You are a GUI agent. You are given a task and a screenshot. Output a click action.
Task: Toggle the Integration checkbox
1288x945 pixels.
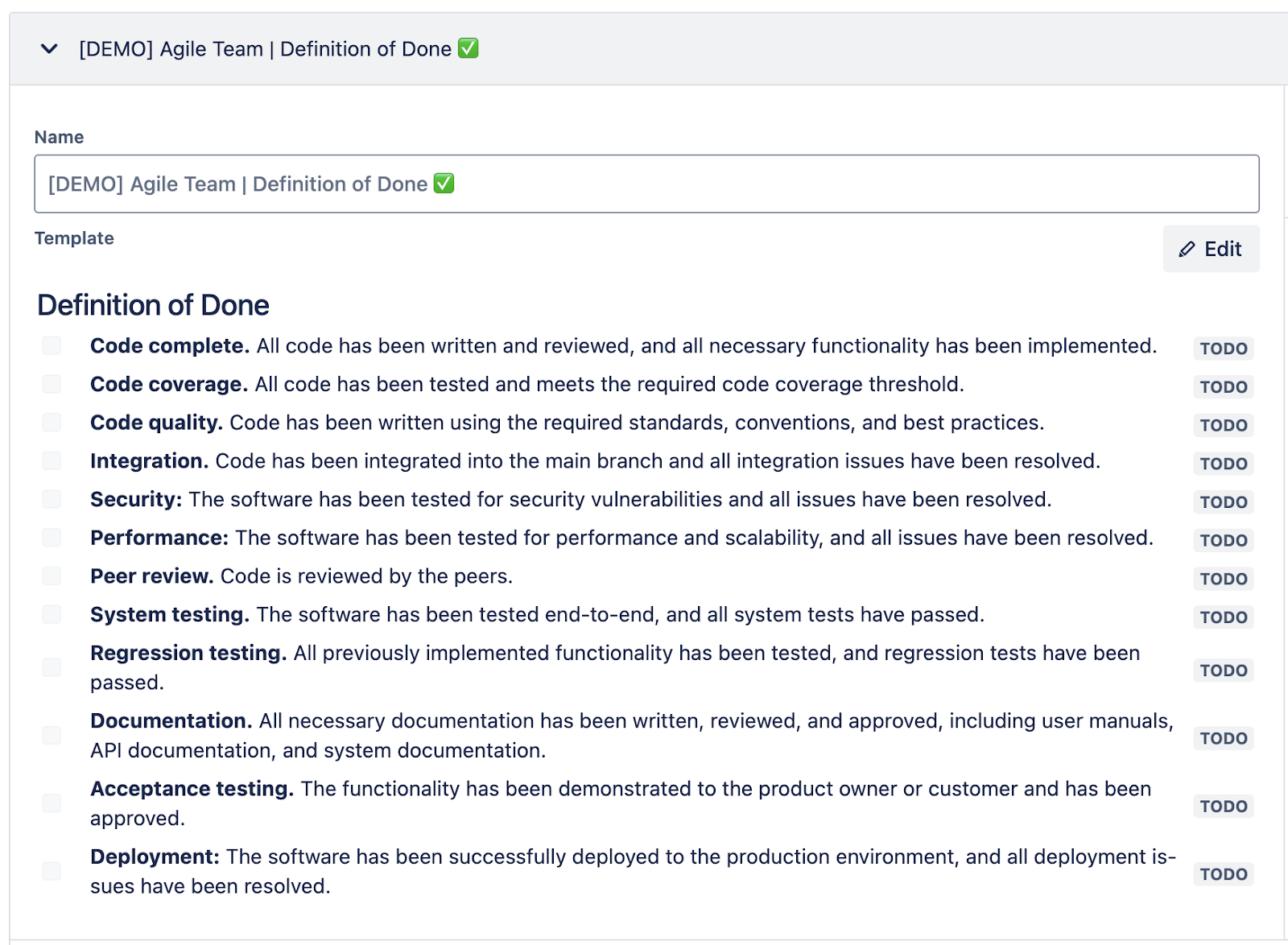(x=52, y=460)
